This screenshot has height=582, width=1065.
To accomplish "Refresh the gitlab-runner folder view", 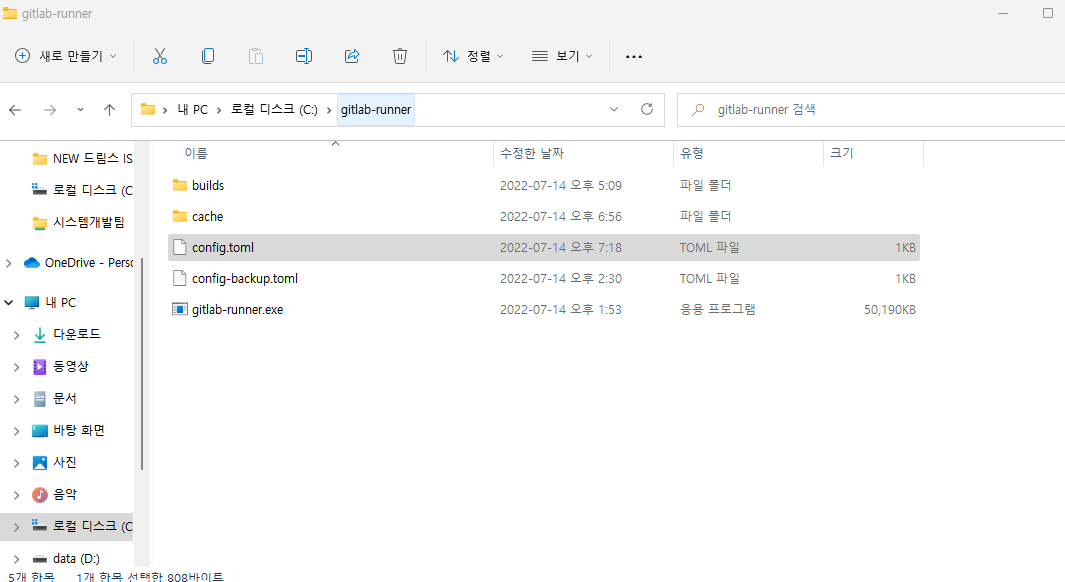I will [647, 109].
